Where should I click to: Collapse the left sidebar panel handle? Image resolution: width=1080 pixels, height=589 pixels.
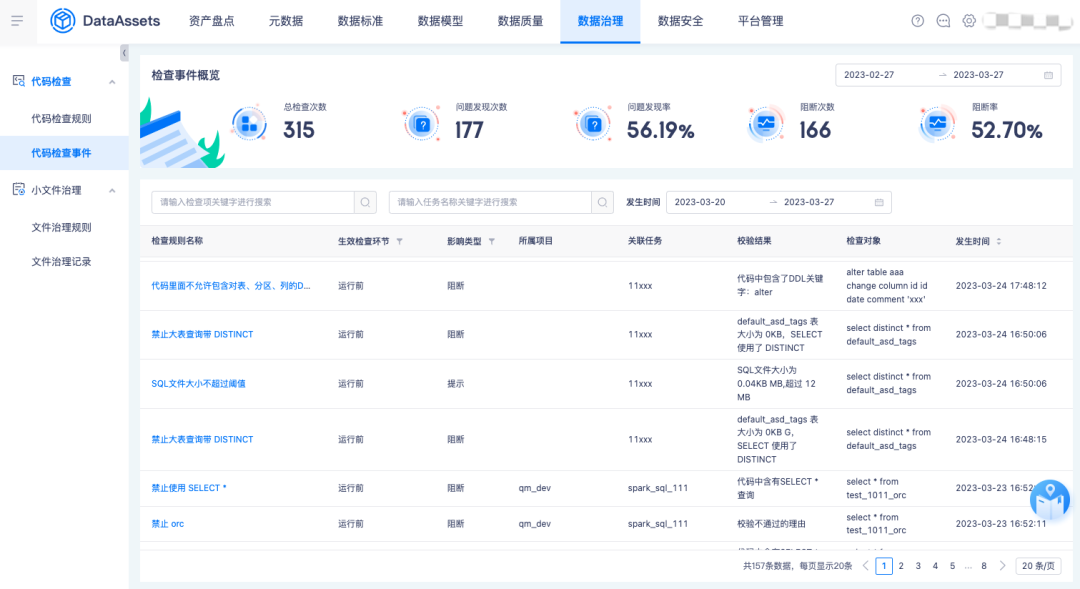coord(124,53)
